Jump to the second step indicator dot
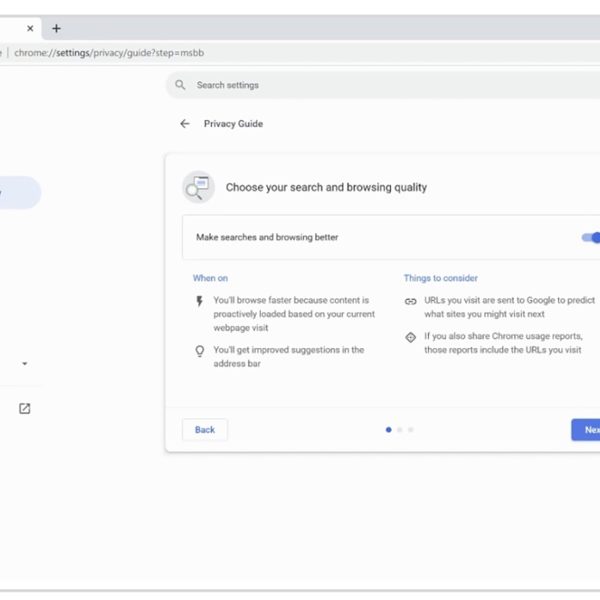Viewport: 600px width, 600px height. 399,430
